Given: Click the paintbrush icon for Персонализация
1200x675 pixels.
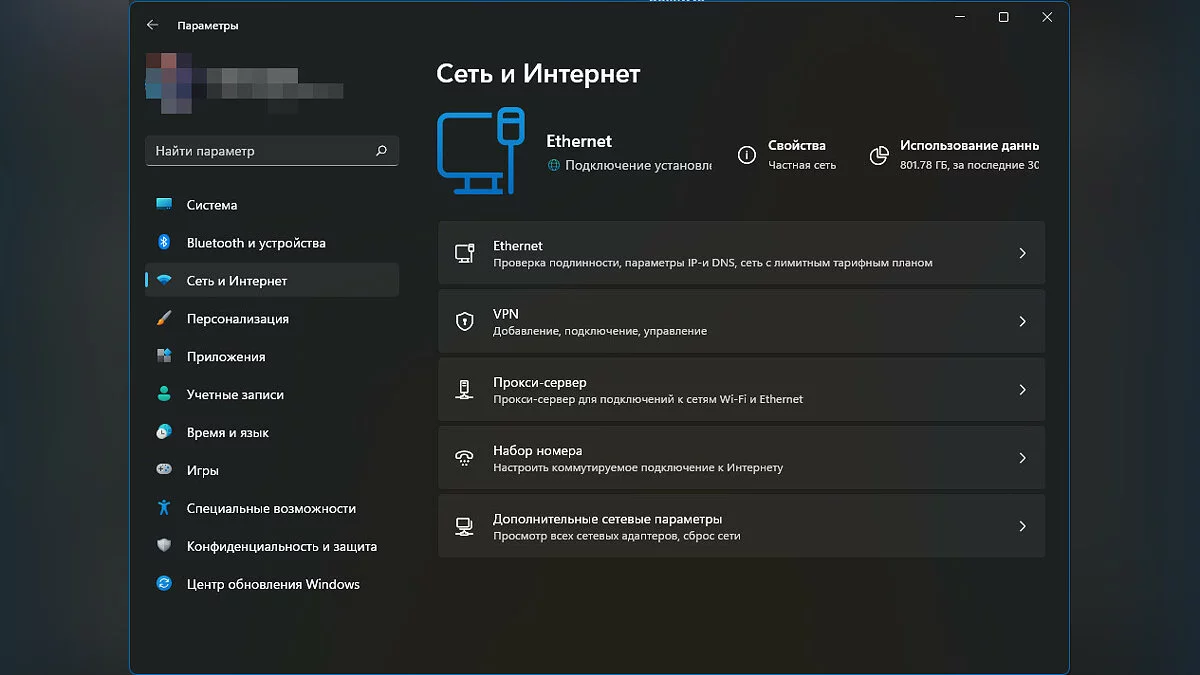Looking at the screenshot, I should (x=164, y=319).
